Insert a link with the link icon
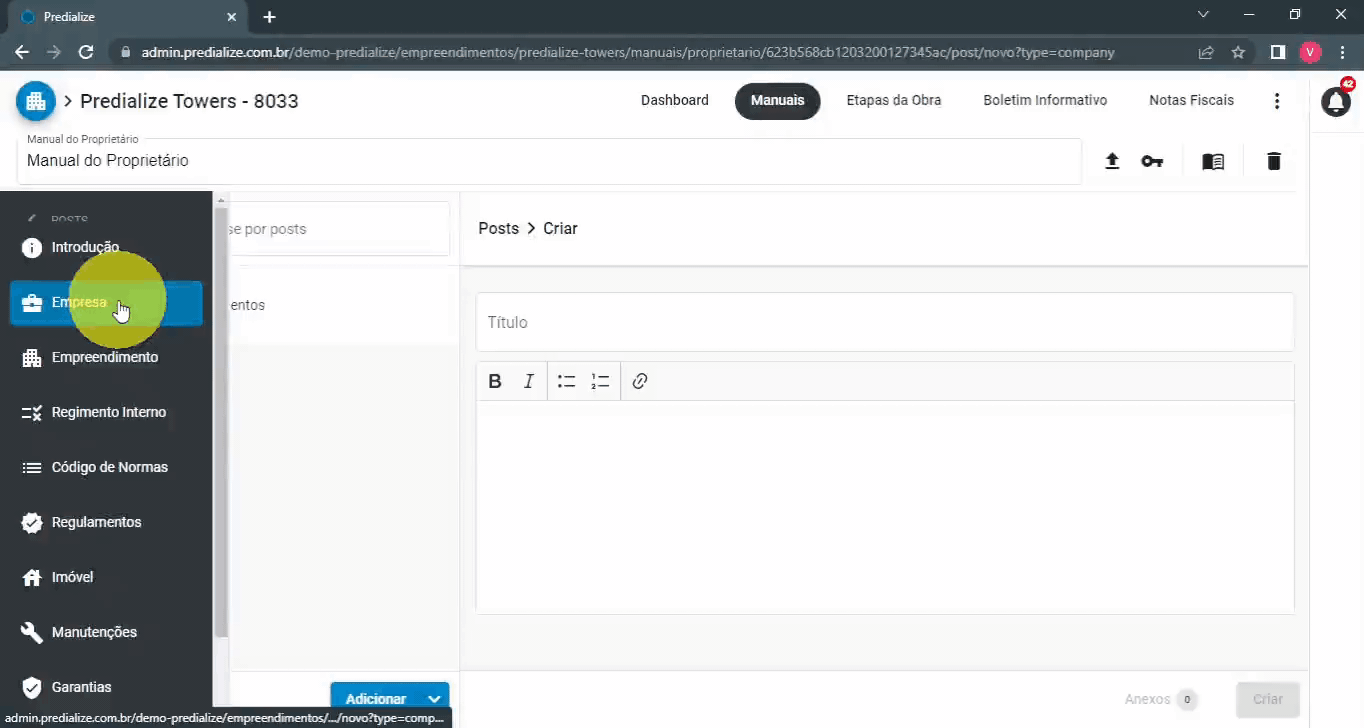 [x=640, y=381]
